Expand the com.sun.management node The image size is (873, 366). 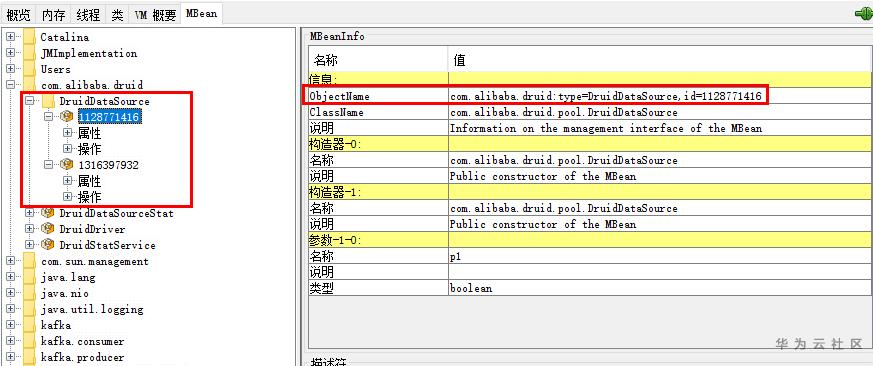click(x=11, y=261)
